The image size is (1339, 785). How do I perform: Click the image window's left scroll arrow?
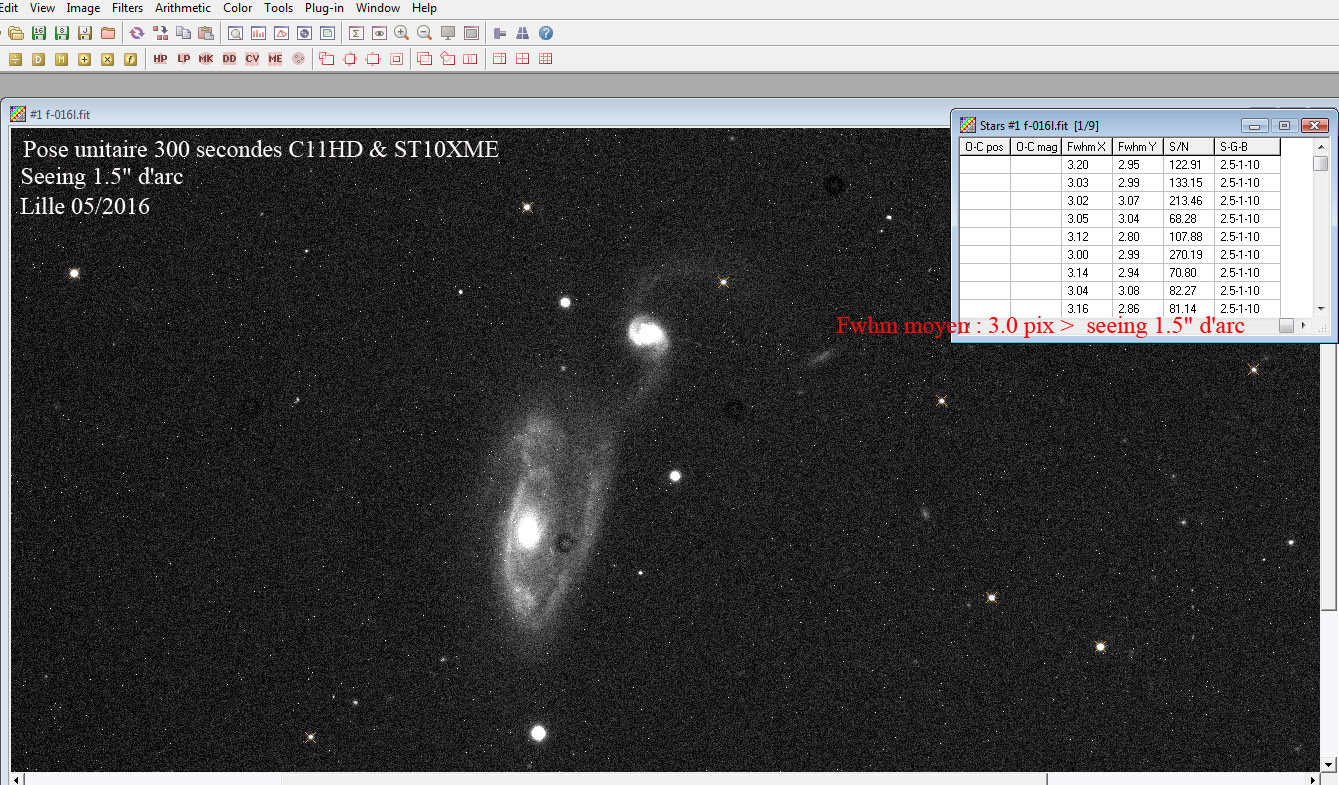(18, 779)
